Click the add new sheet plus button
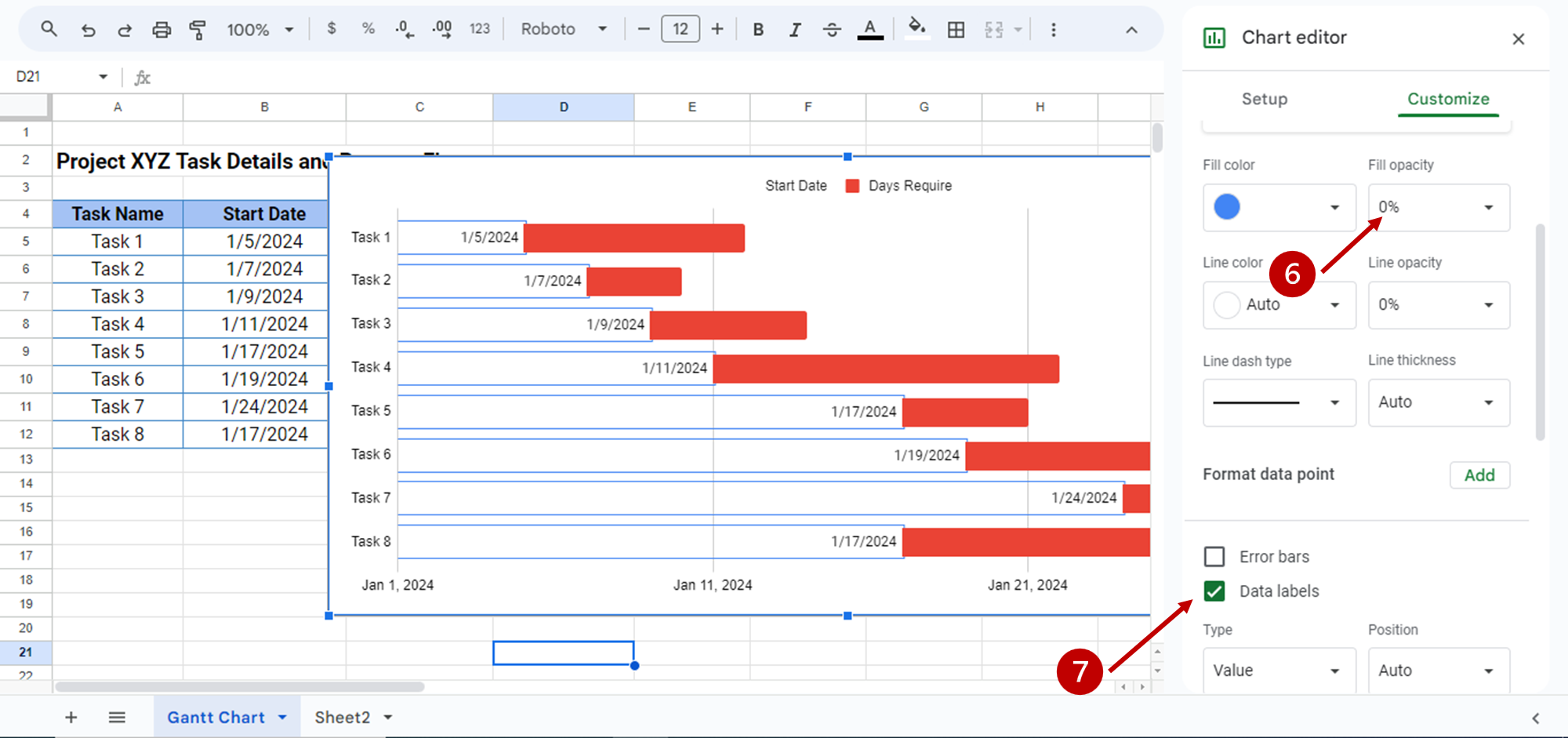 [x=71, y=717]
